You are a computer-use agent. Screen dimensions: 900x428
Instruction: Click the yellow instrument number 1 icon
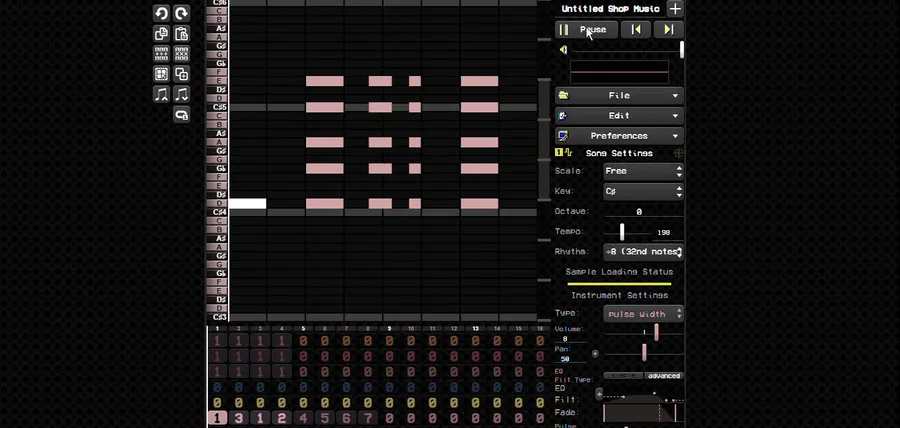558,153
